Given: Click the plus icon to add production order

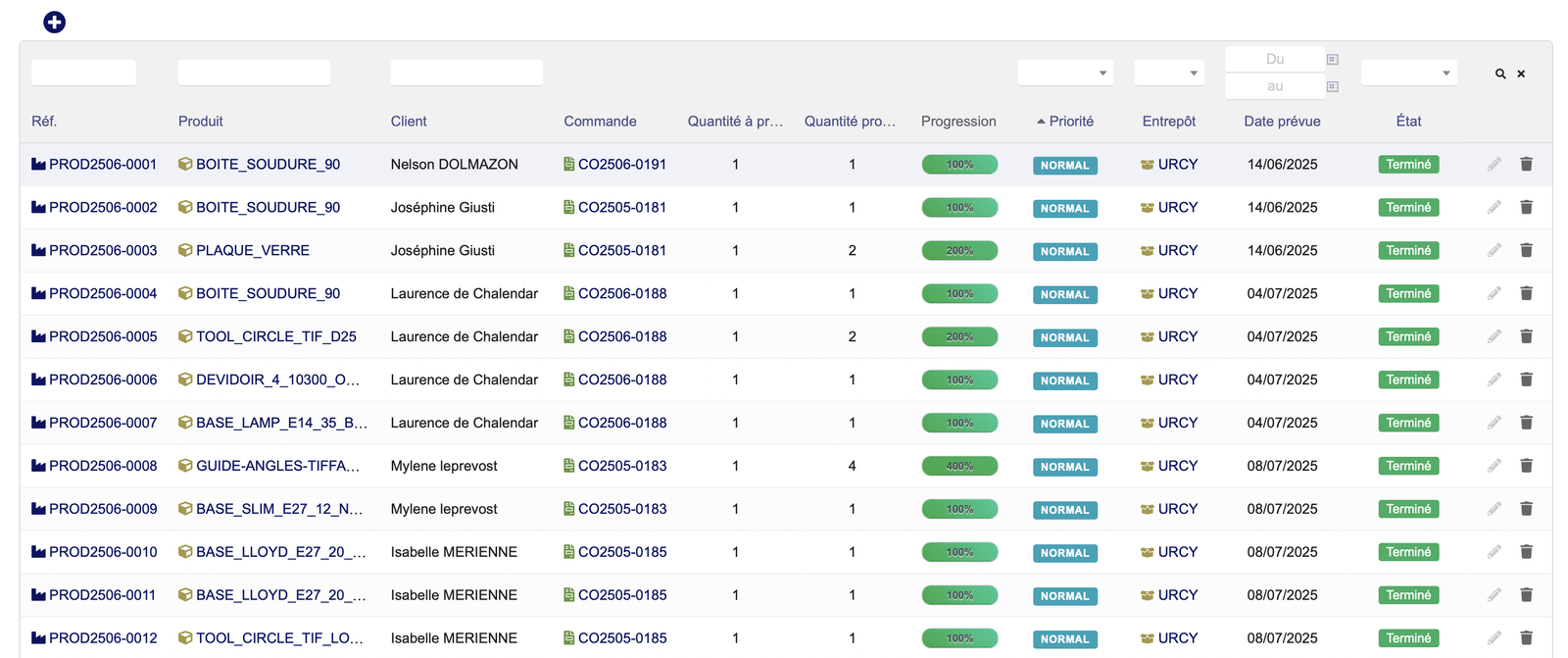Looking at the screenshot, I should point(55,22).
